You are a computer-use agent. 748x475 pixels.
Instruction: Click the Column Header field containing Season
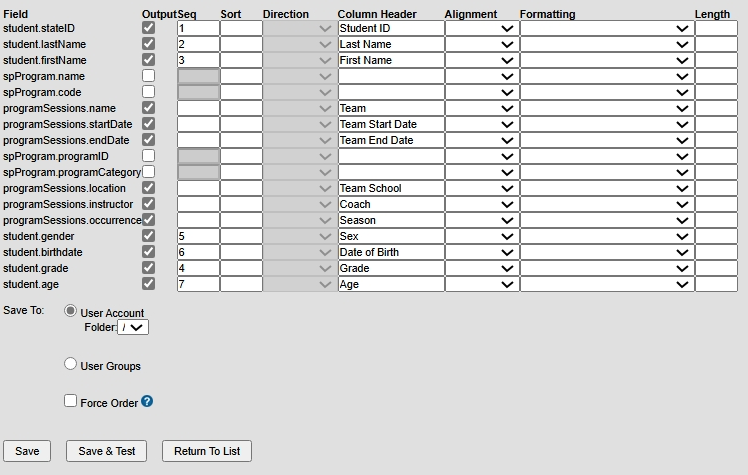[x=391, y=220]
